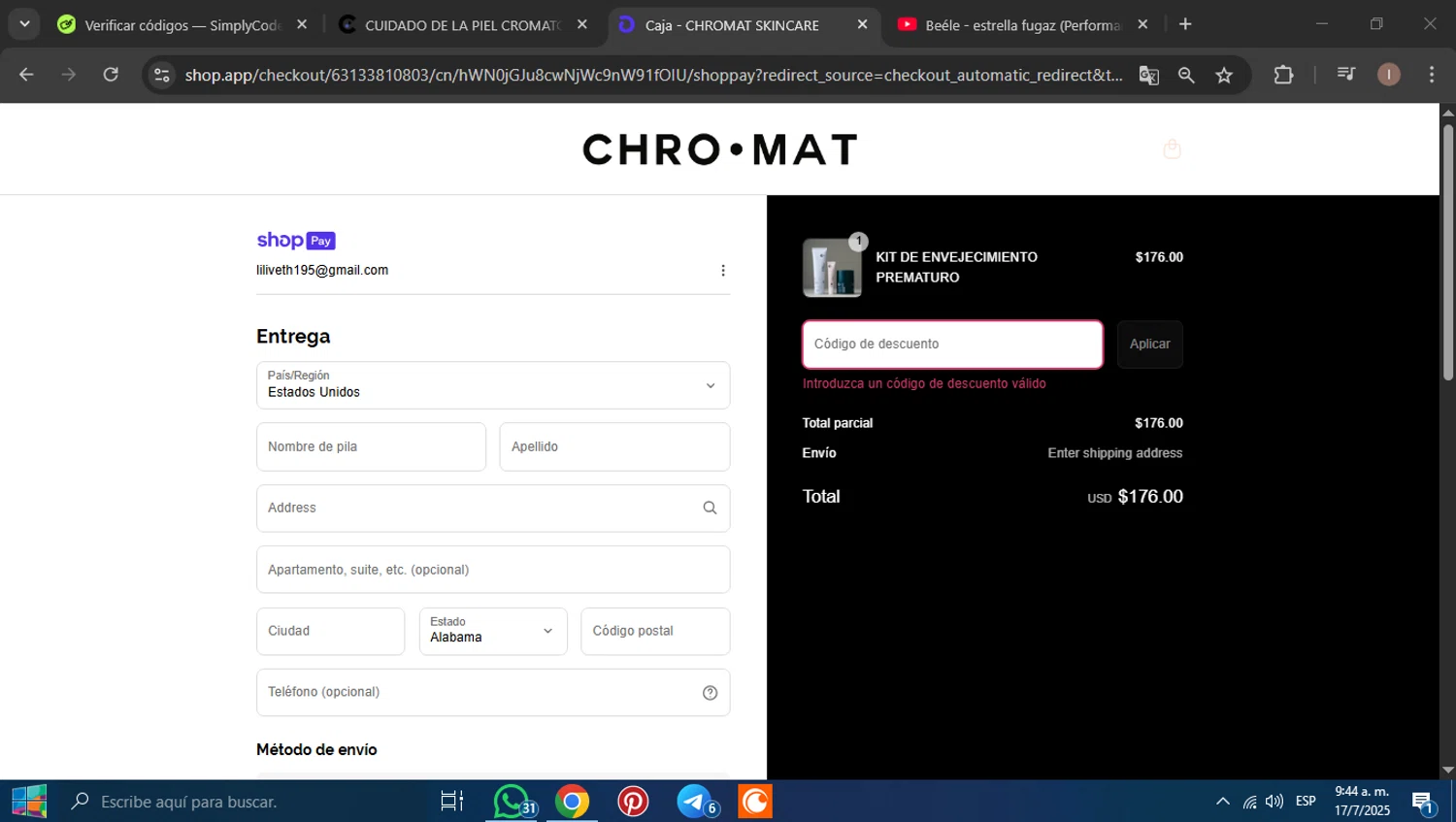The image size is (1456, 822).
Task: Click the Teléfono (opcional) field
Action: click(x=493, y=692)
